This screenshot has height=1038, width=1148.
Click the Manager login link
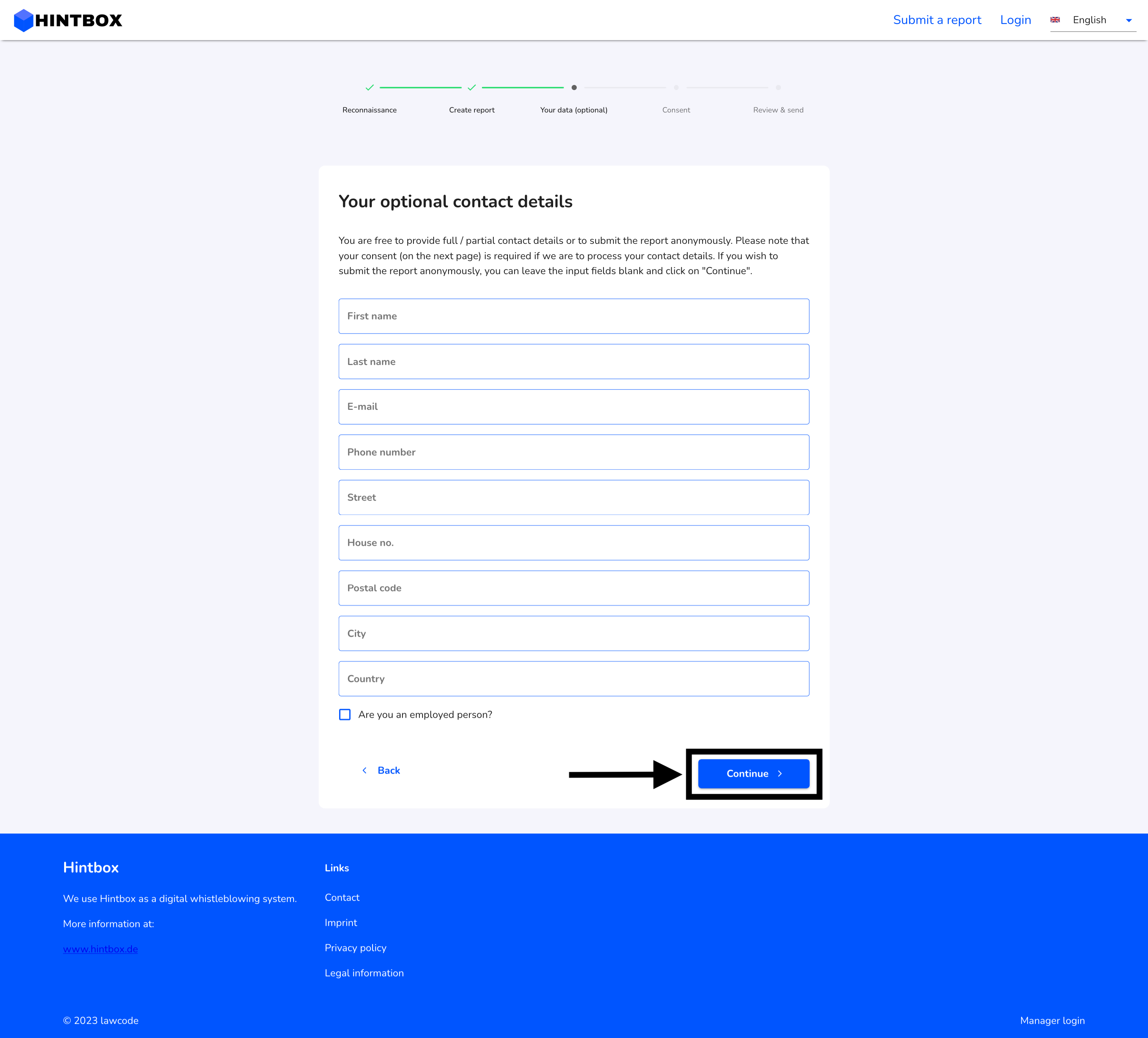coord(1052,1020)
